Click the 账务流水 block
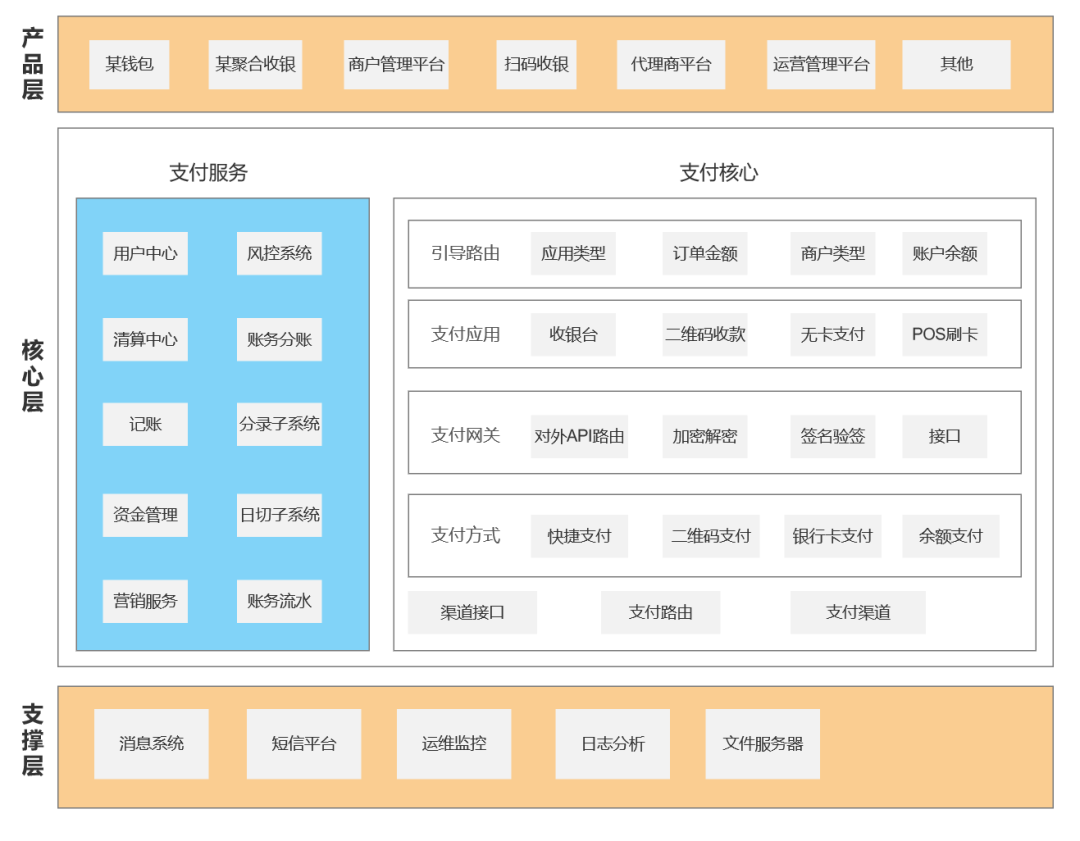Viewport: 1080px width, 841px height. click(x=279, y=601)
